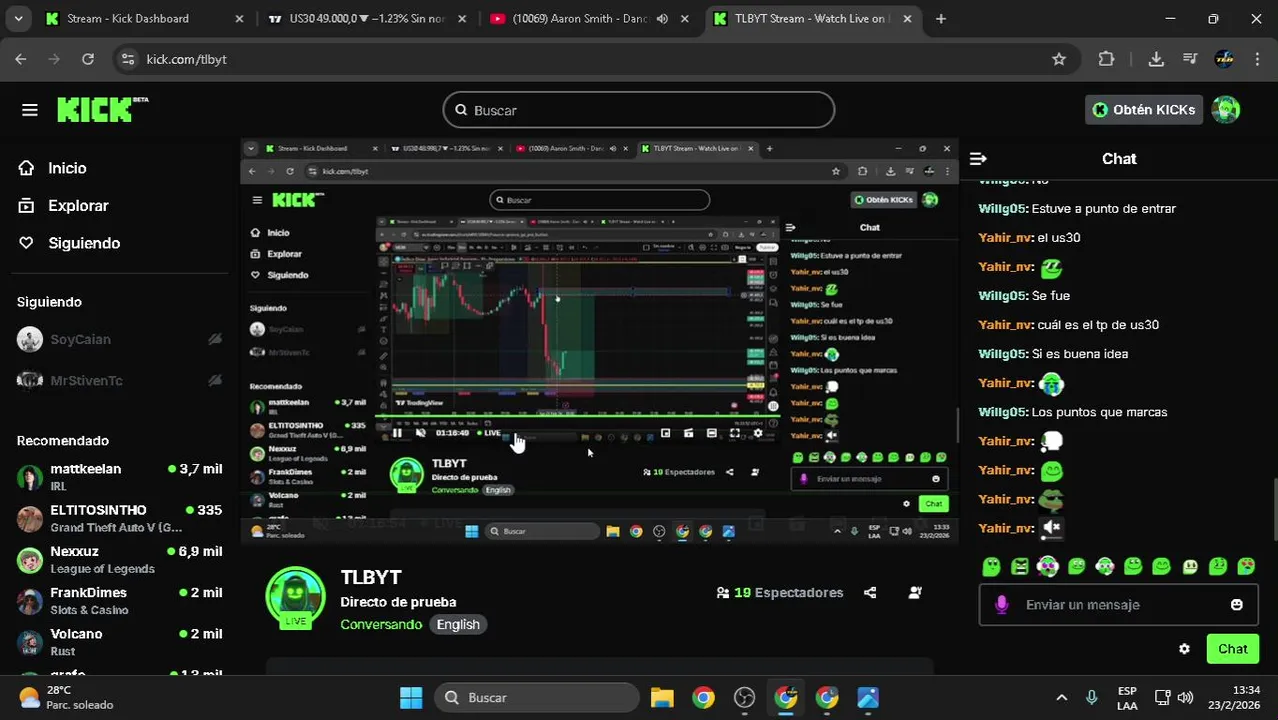Jump to LIVE in the player

coord(489,433)
